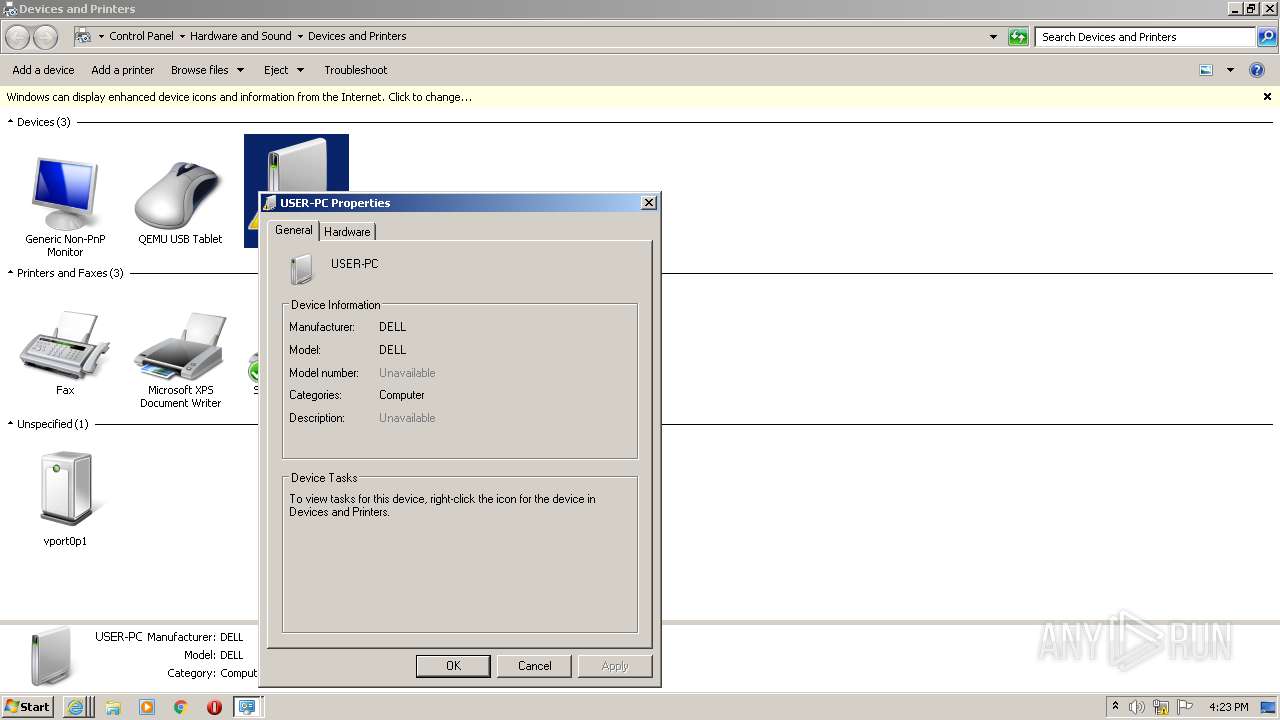Click the network tray icon
1280x720 pixels.
point(1161,707)
